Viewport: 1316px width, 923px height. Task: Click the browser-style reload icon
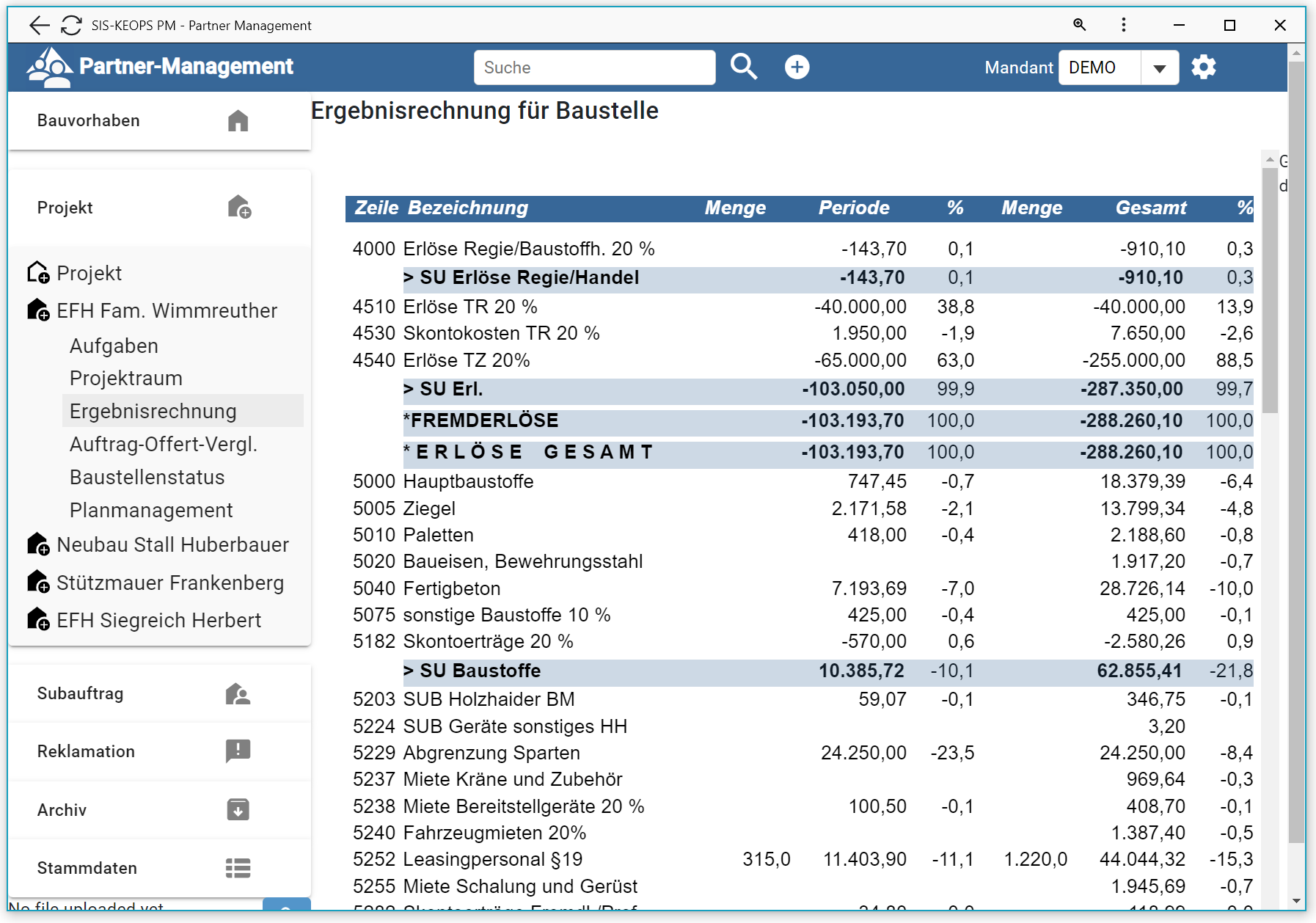tap(71, 26)
